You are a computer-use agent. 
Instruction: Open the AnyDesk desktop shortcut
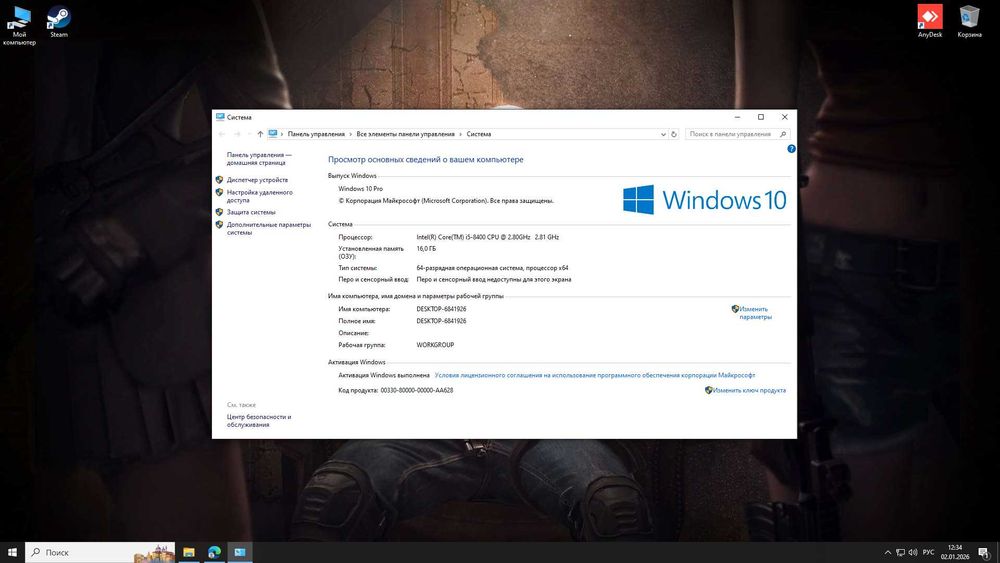tap(930, 22)
